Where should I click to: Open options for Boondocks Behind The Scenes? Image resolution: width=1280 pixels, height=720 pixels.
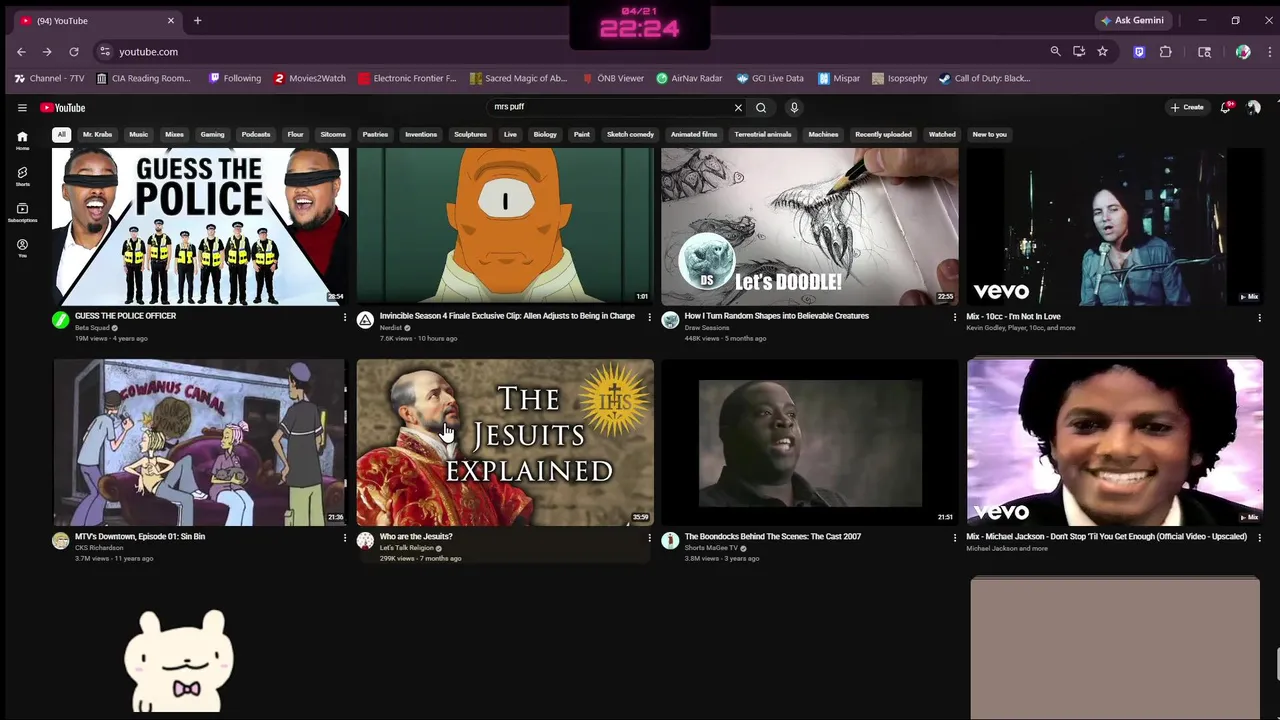click(x=954, y=538)
